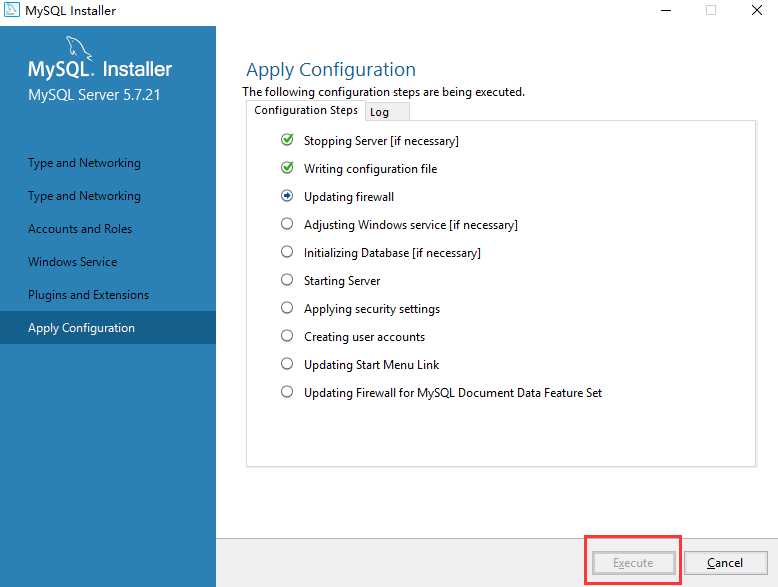Click the MySQL Installer sidebar title text
This screenshot has height=587, width=778.
100,69
